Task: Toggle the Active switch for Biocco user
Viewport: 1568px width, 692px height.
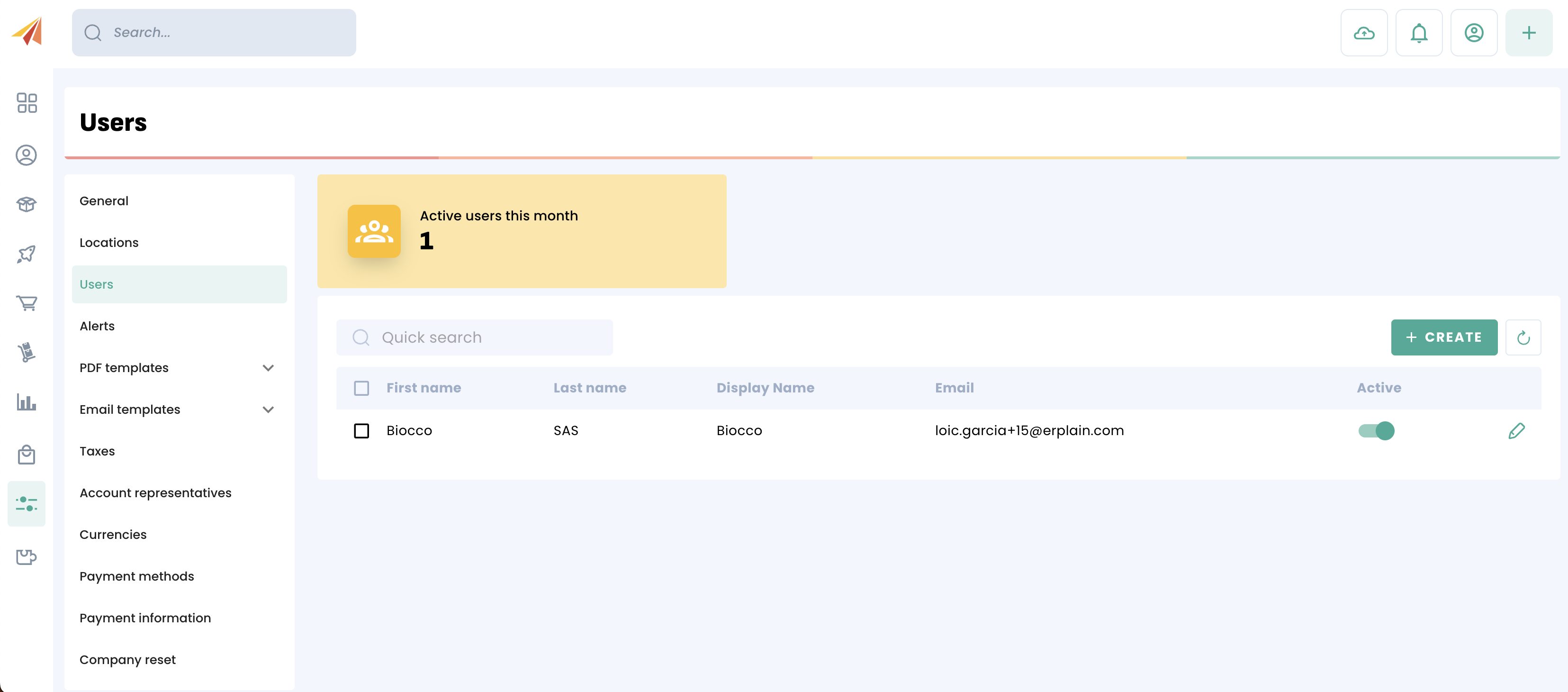Action: point(1376,431)
